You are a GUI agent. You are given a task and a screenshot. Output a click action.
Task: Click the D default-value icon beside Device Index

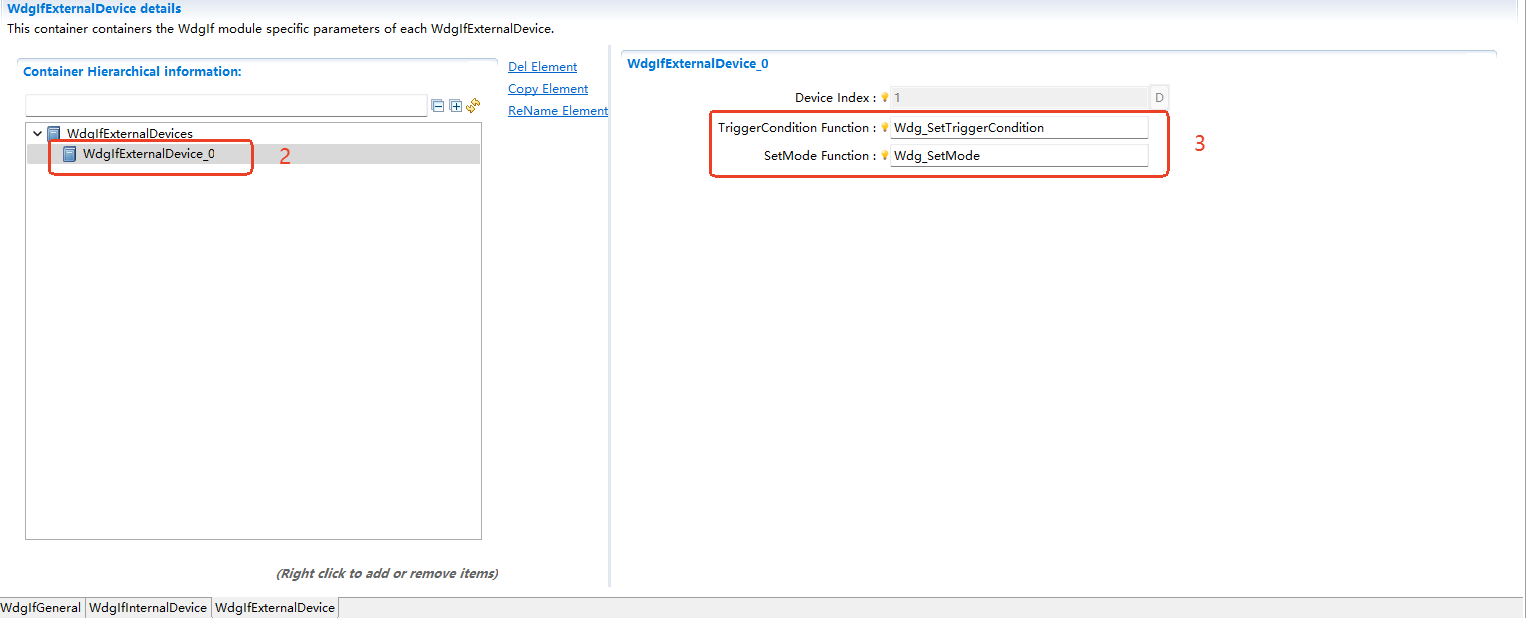pos(1159,97)
